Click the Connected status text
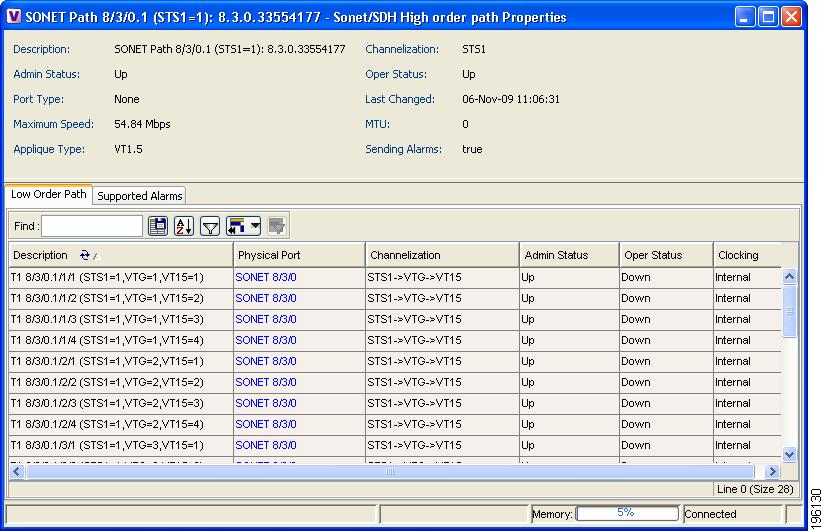The width and height of the screenshot is (824, 531). pyautogui.click(x=710, y=514)
